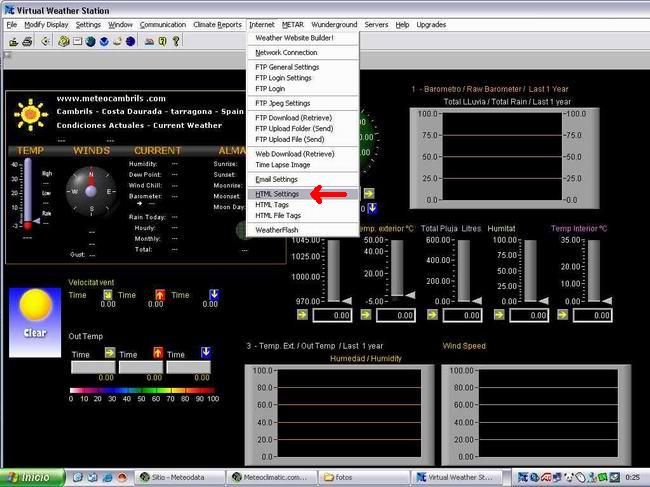This screenshot has height=487, width=650.
Task: Click the white card toolbar icon
Action: (78, 41)
